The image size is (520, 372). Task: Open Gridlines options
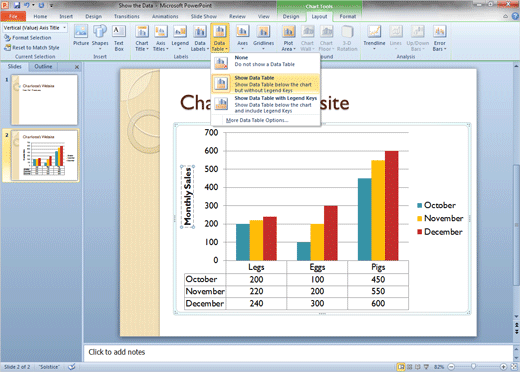[x=263, y=37]
